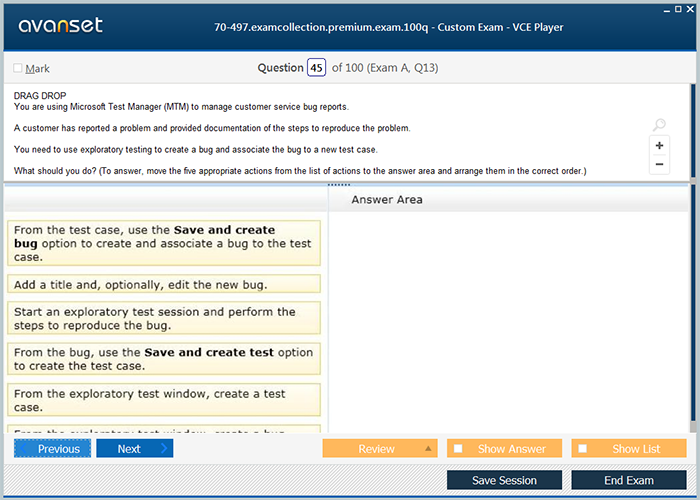
Task: Click the avanset logo
Action: pos(61,25)
